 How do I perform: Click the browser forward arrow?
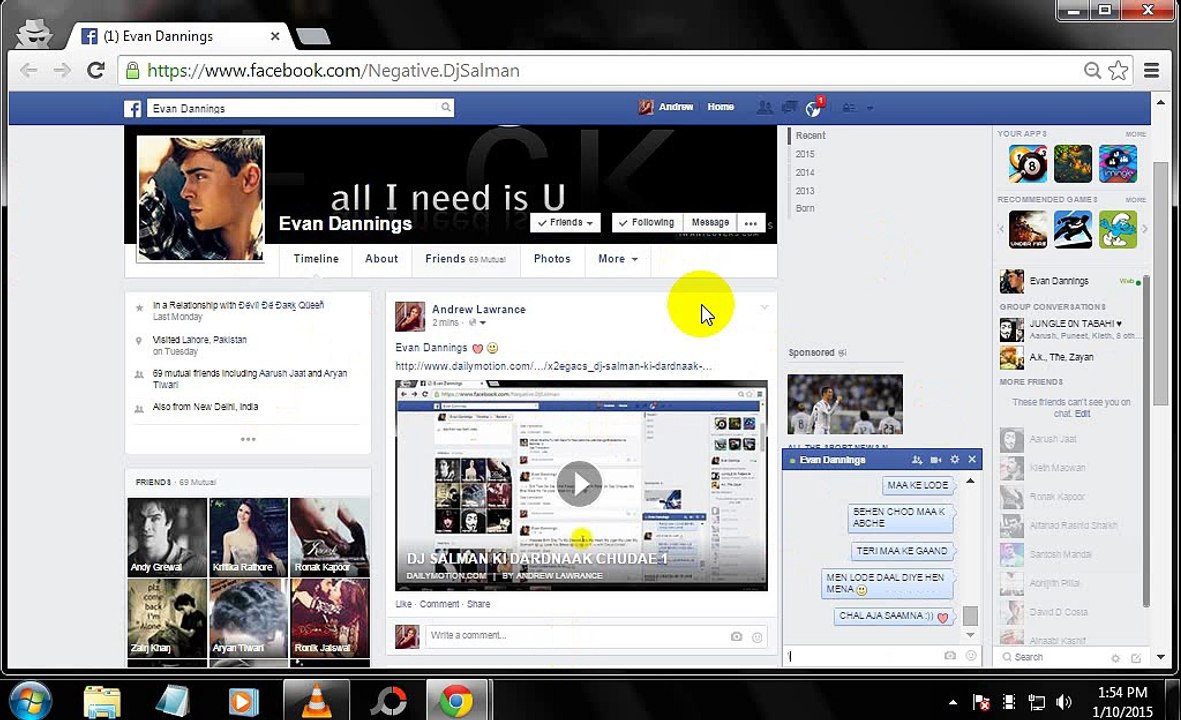62,71
